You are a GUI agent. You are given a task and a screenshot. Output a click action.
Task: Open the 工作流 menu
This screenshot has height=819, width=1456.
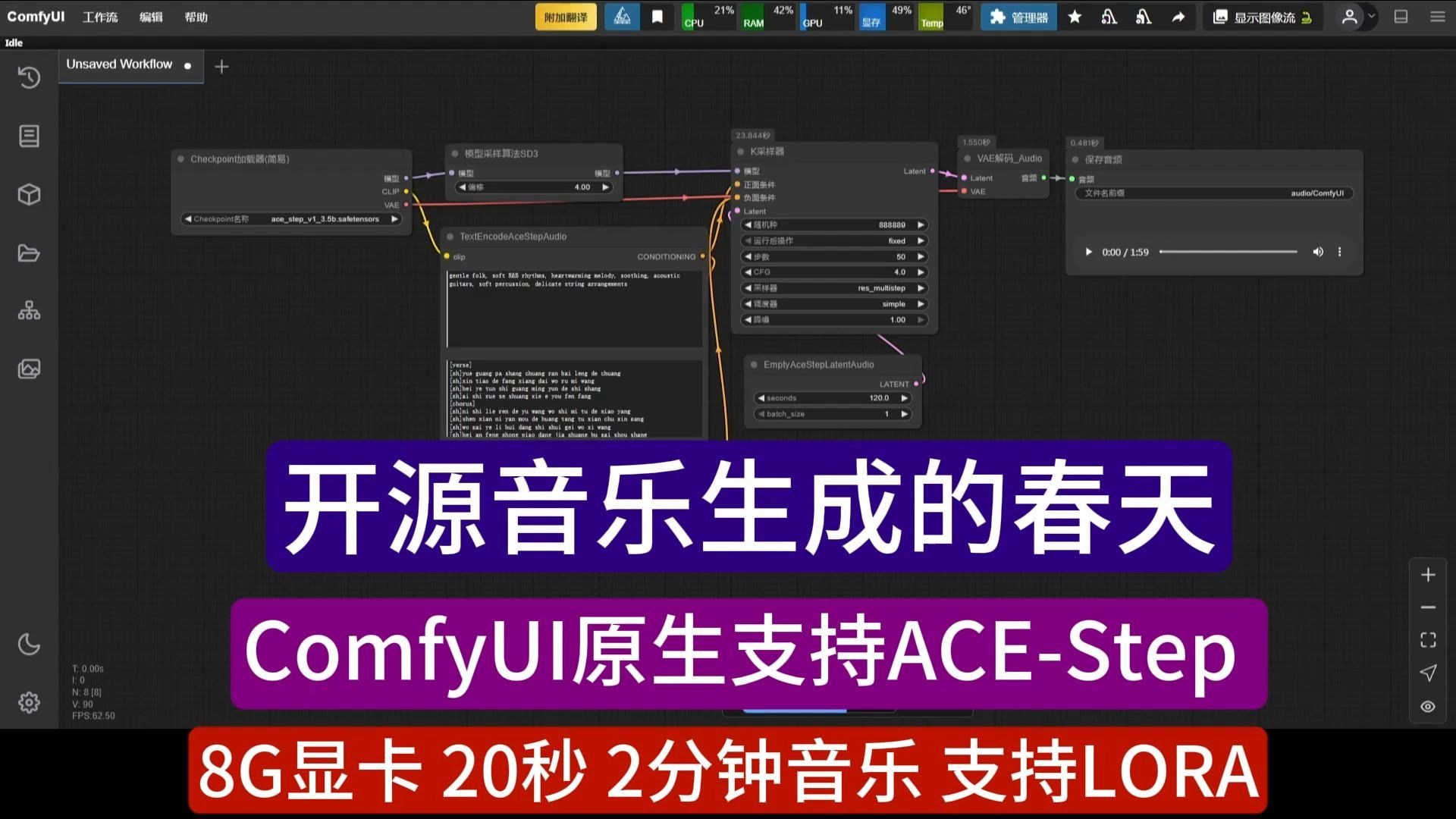point(100,17)
